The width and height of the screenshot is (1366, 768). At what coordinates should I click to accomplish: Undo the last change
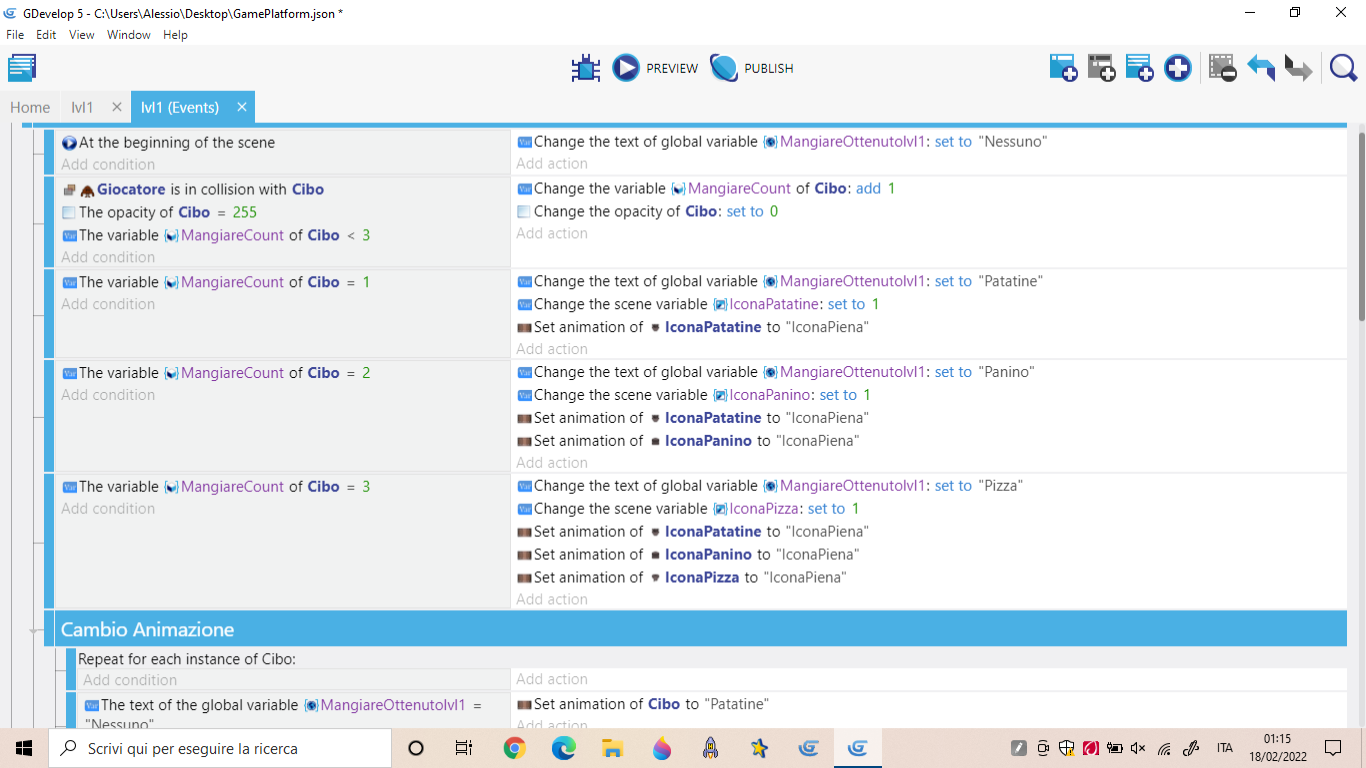[1260, 68]
